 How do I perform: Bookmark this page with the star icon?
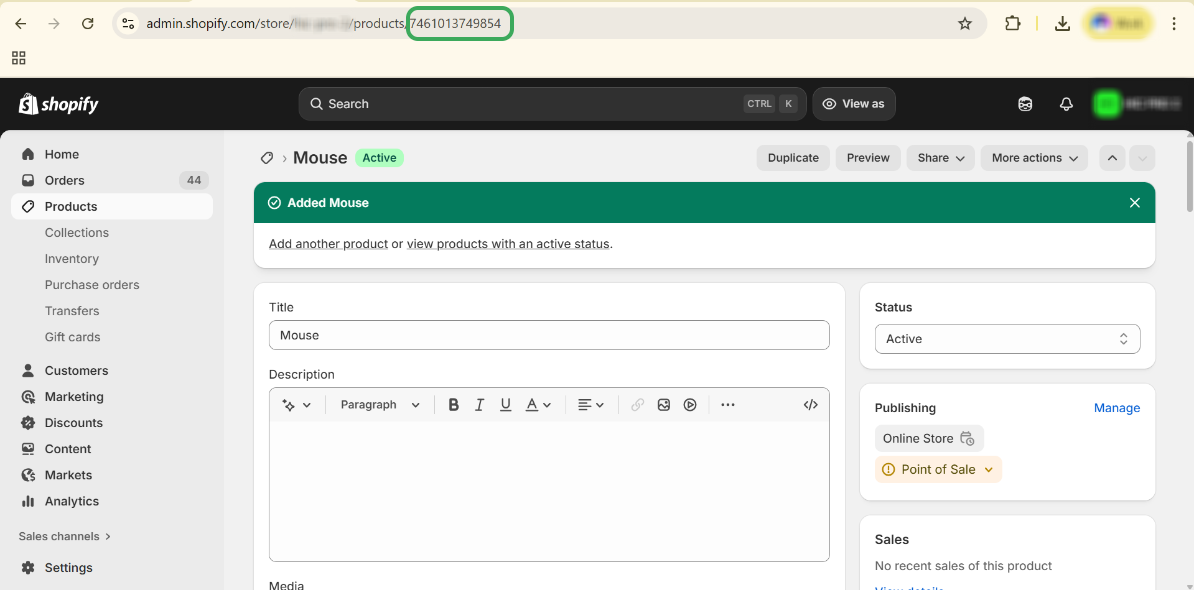965,24
